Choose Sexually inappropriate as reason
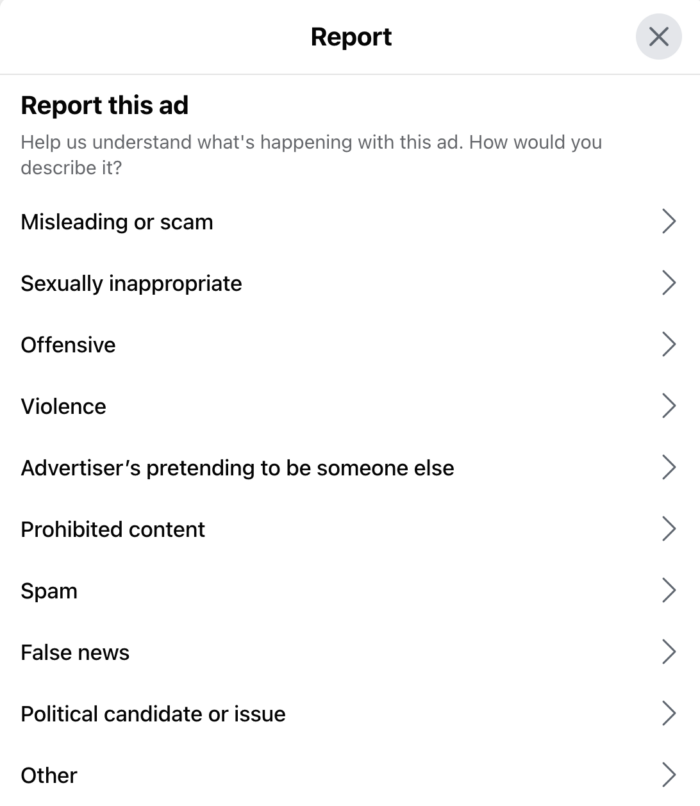This screenshot has width=700, height=806. (x=131, y=283)
